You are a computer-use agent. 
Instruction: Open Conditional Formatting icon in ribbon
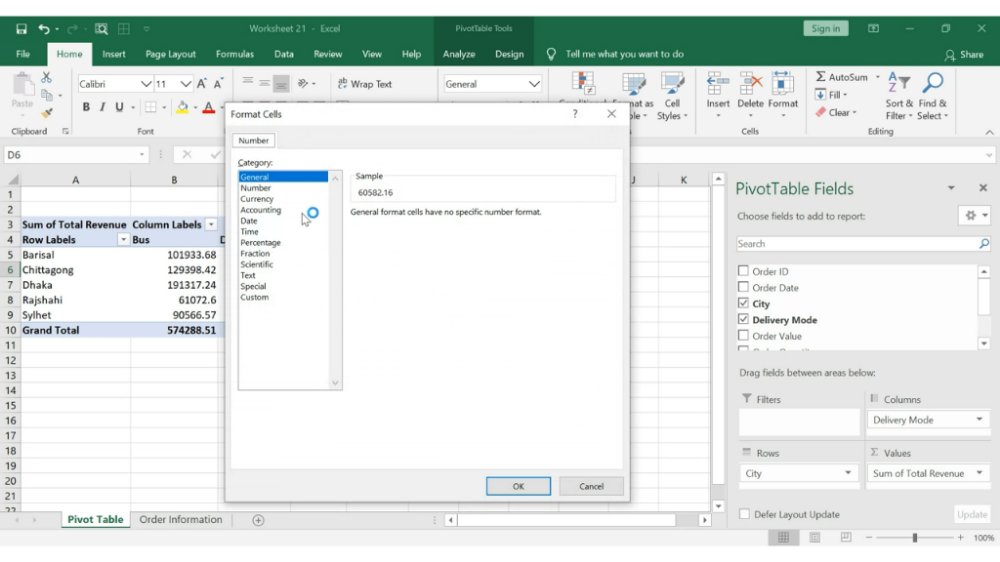tap(583, 83)
